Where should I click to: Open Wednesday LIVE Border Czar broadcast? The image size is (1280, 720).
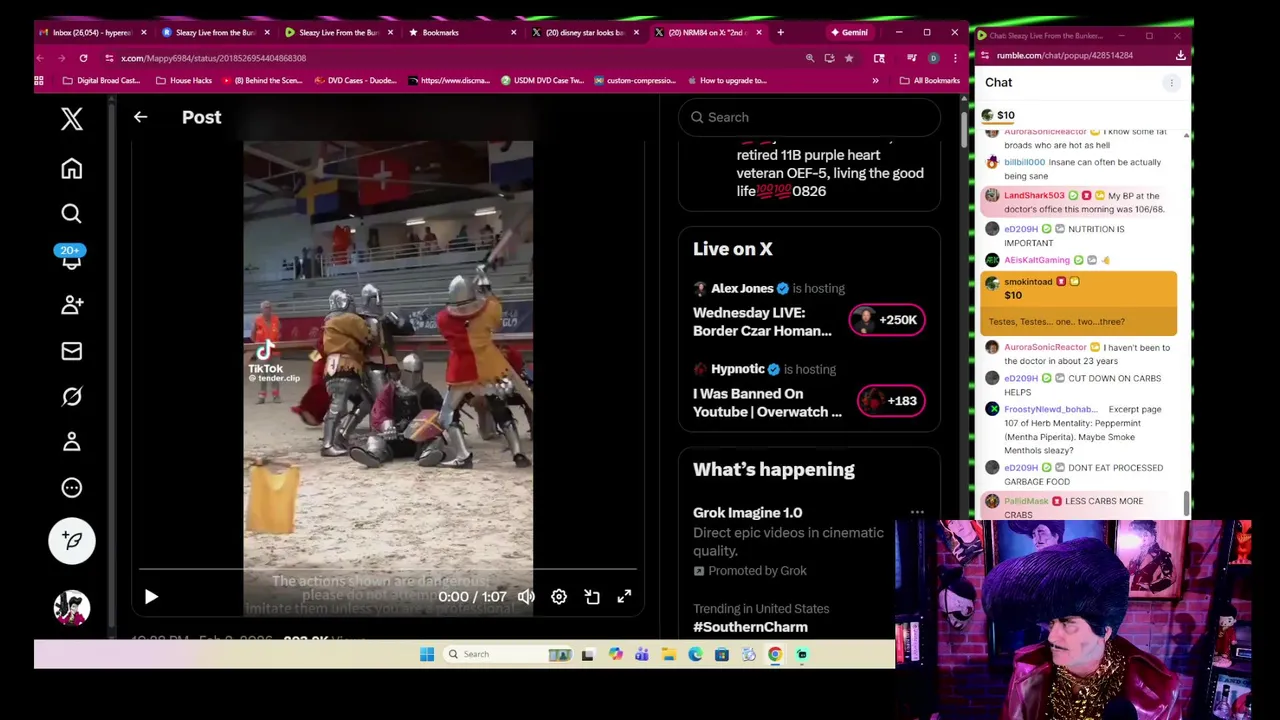click(762, 322)
